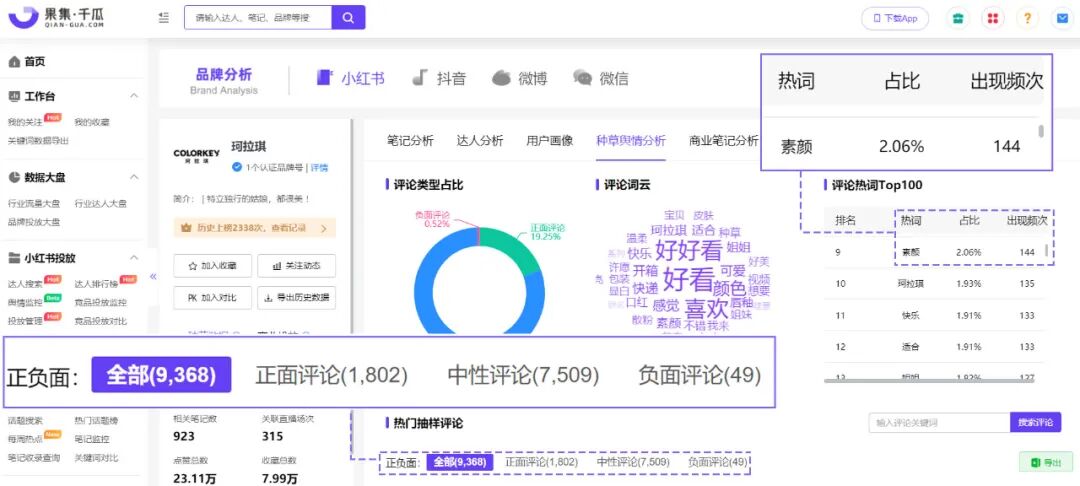This screenshot has height=486, width=1080.
Task: Open 我的关注 in the sidebar
Action: (25, 123)
